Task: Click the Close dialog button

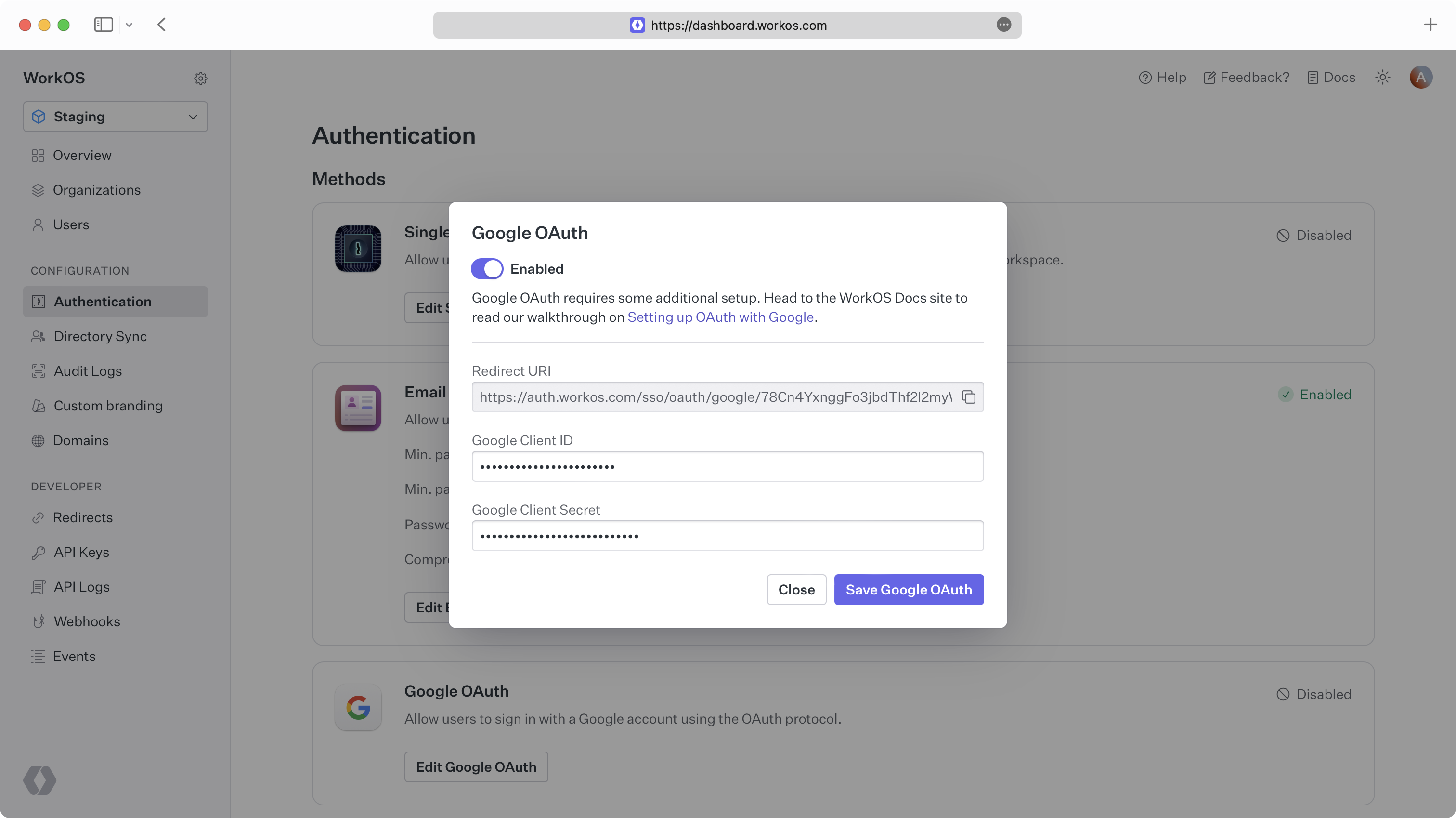Action: pos(796,589)
